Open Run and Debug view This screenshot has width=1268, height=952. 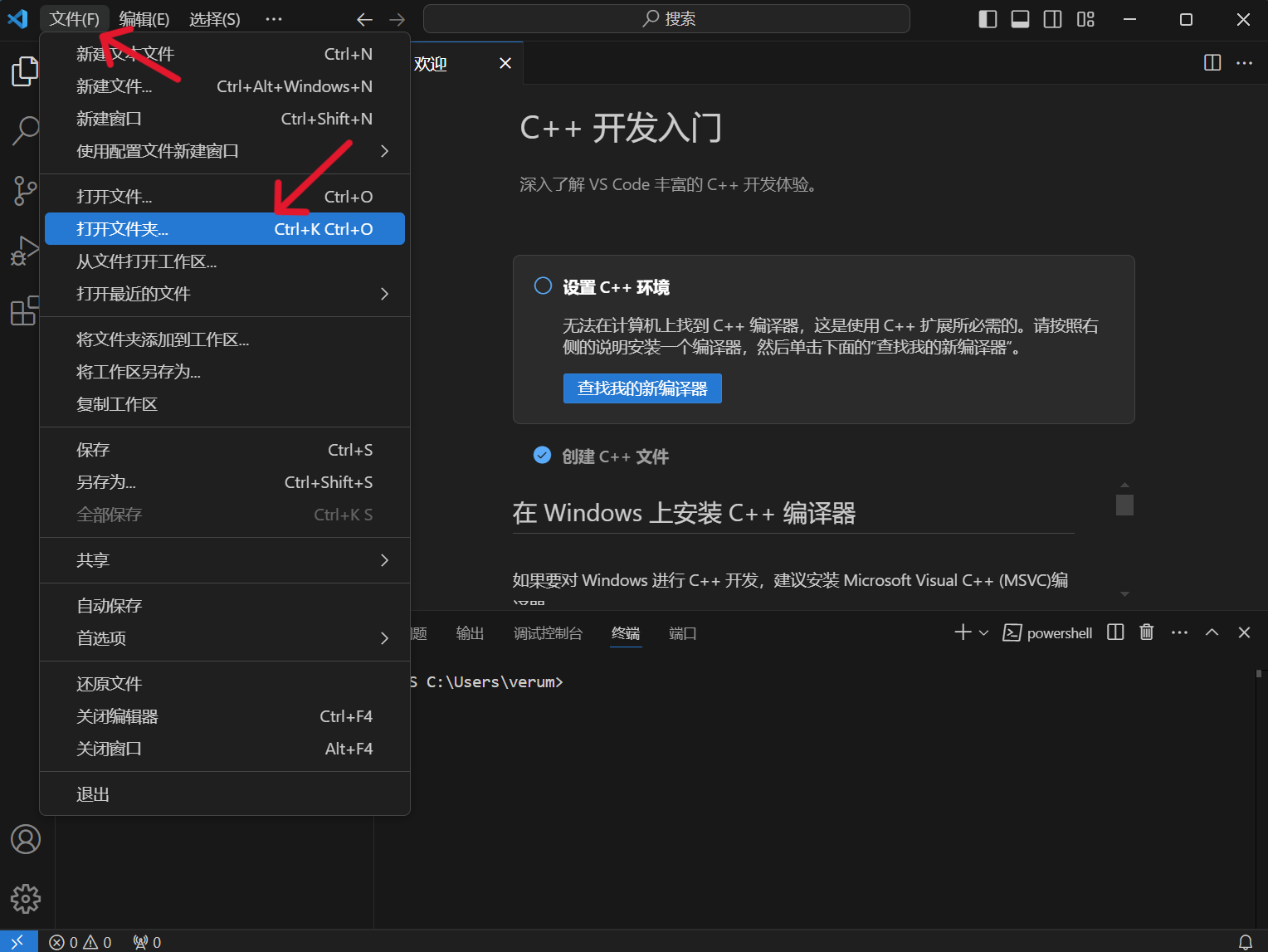(25, 251)
